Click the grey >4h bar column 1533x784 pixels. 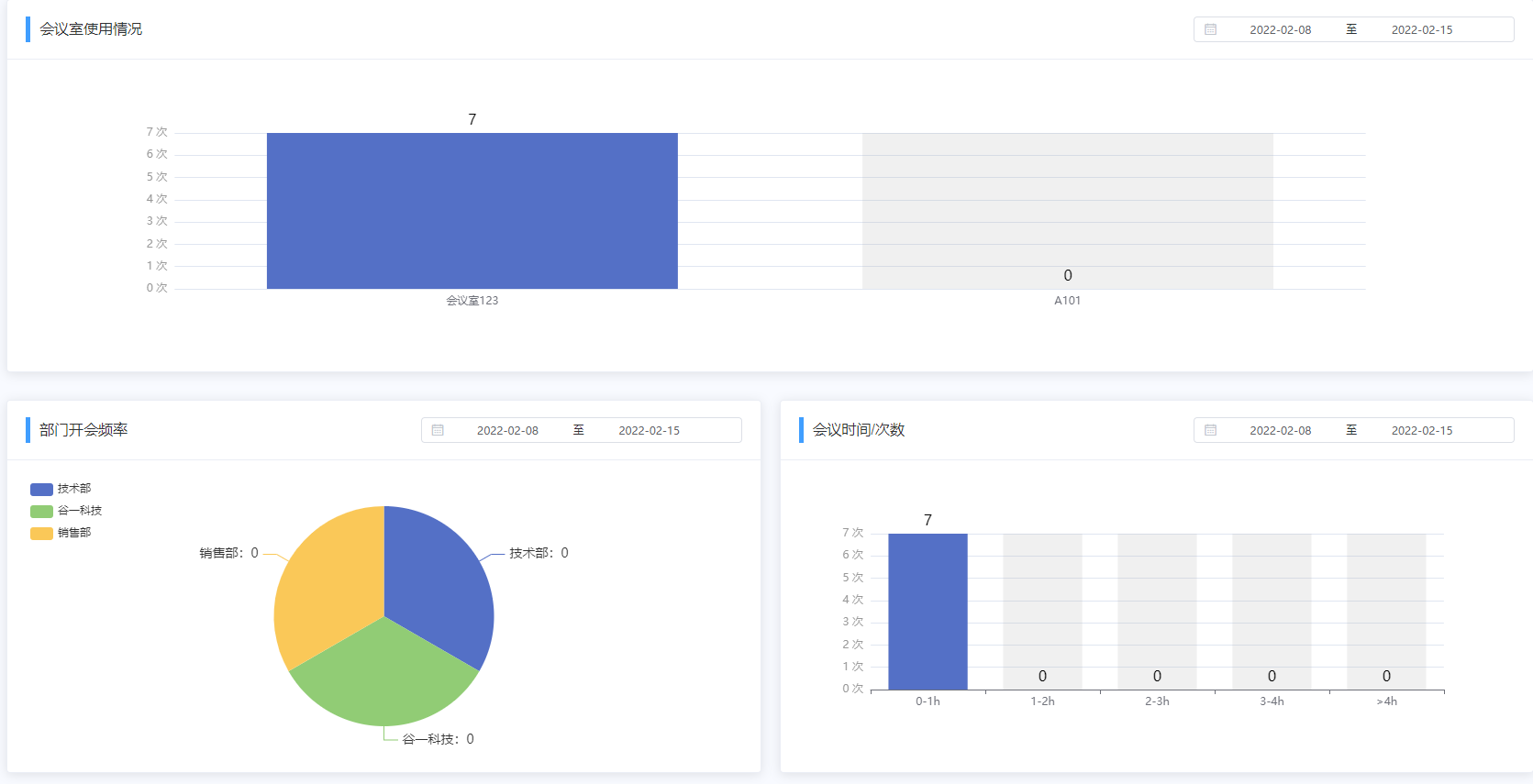pos(1386,612)
